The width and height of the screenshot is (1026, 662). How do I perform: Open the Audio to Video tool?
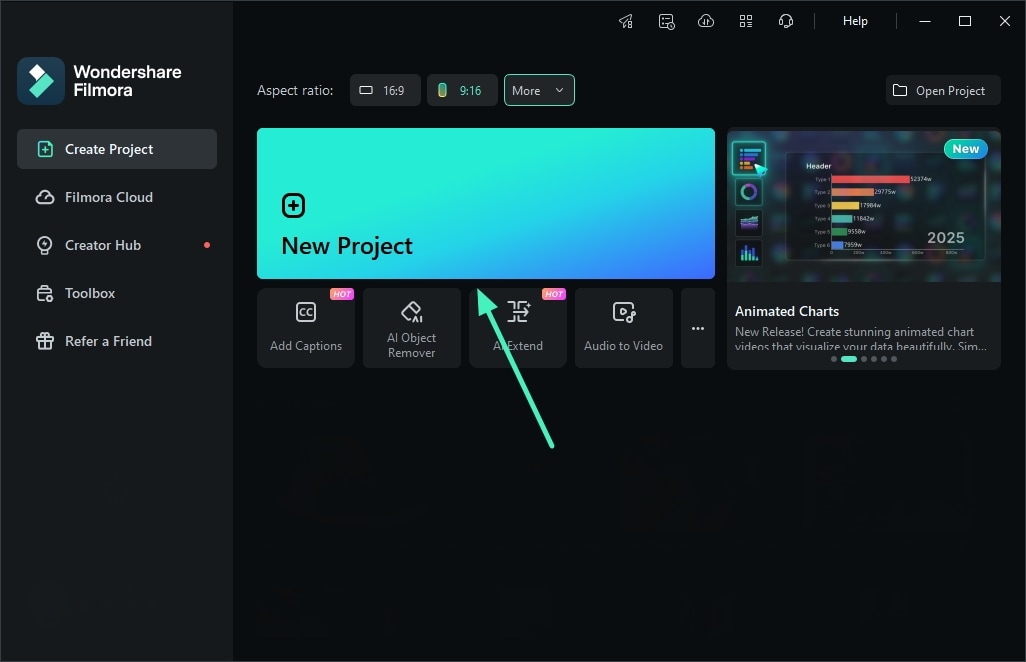(623, 327)
